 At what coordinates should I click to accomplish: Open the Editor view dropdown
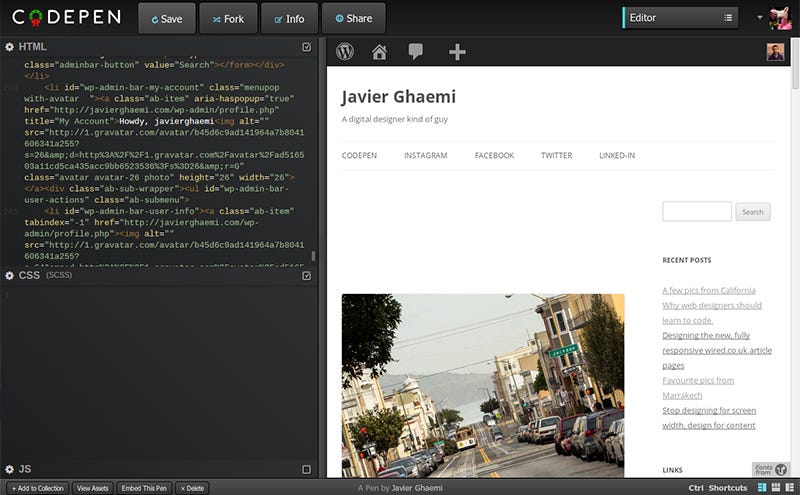tap(680, 17)
